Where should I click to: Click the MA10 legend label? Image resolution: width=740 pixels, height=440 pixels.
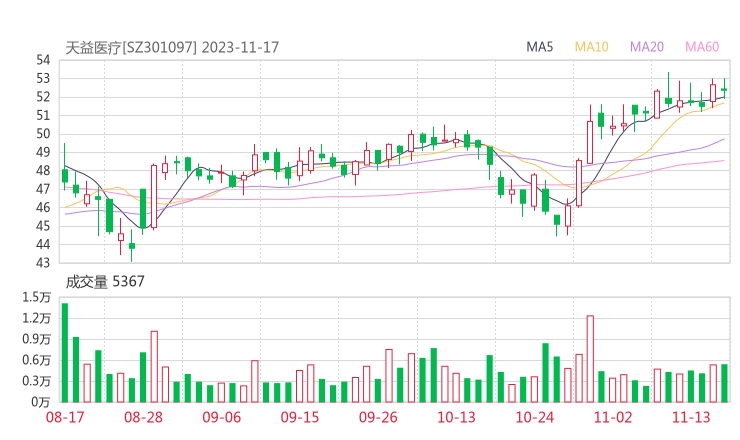coord(591,47)
